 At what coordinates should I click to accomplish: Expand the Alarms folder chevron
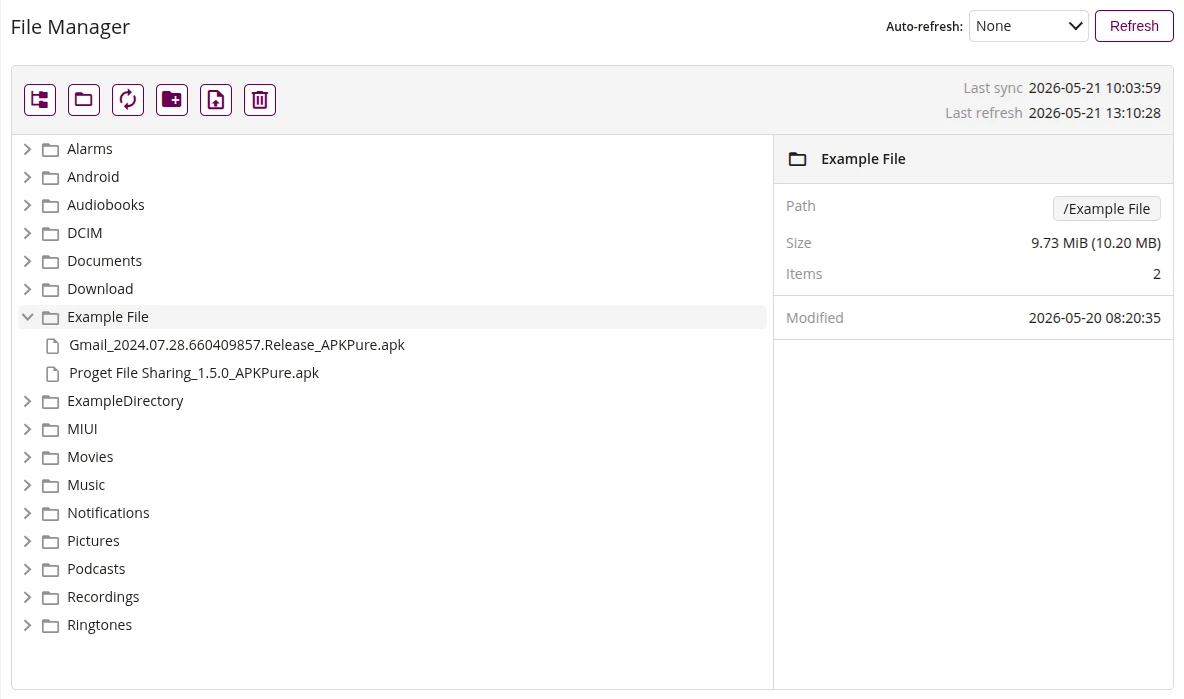pos(27,149)
